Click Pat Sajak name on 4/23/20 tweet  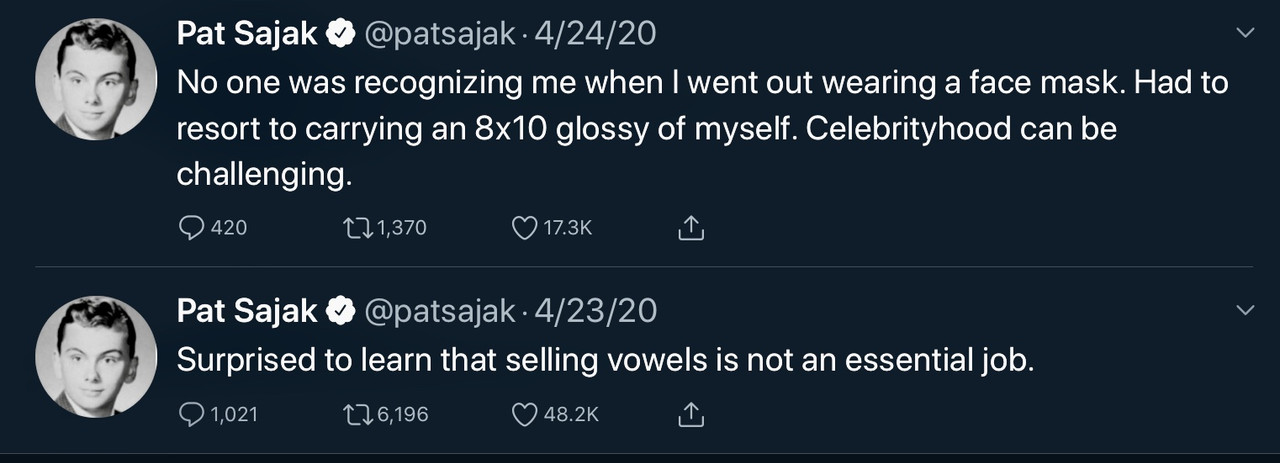click(246, 311)
